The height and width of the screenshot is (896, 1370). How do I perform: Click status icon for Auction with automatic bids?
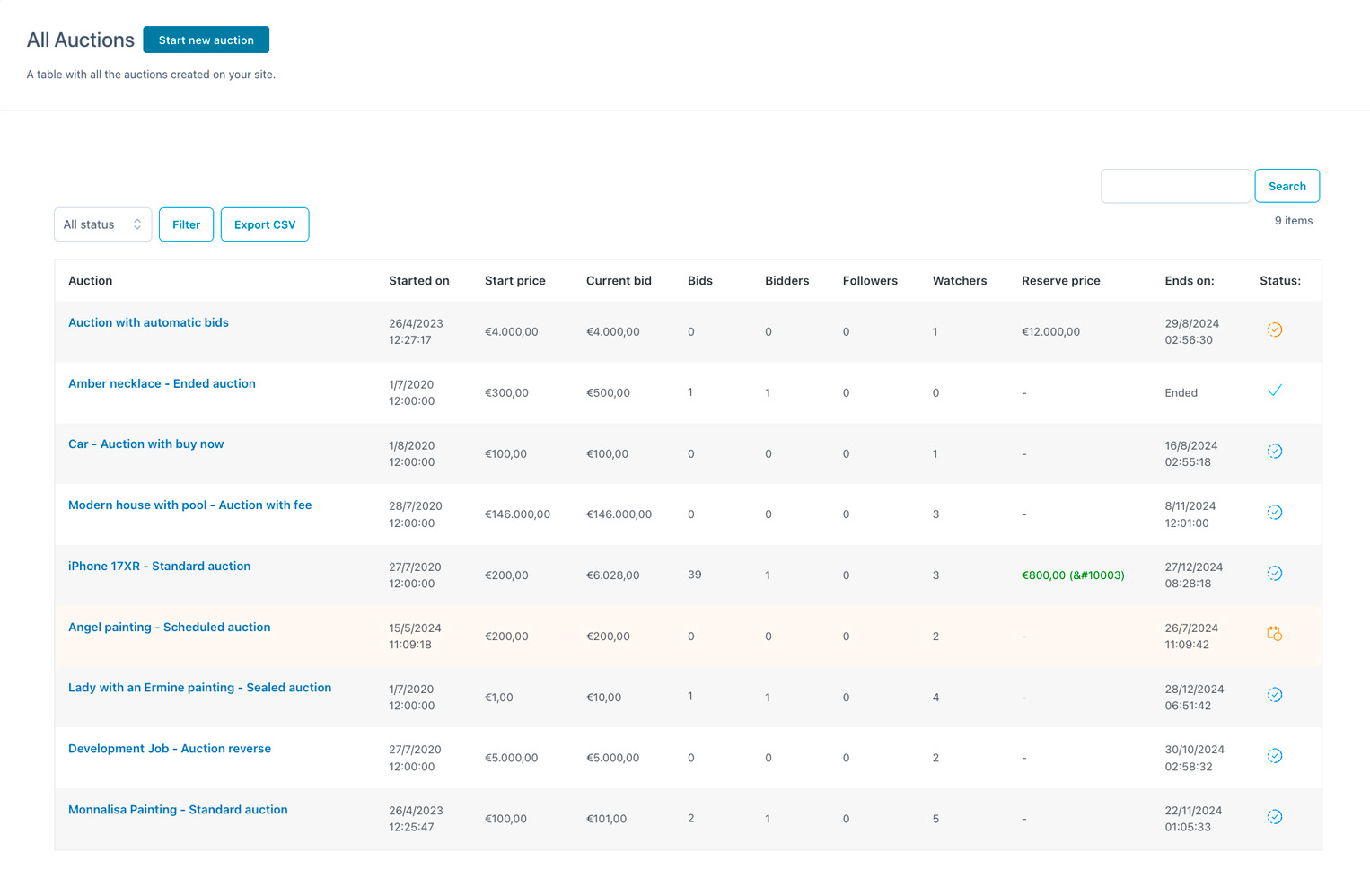pyautogui.click(x=1274, y=330)
